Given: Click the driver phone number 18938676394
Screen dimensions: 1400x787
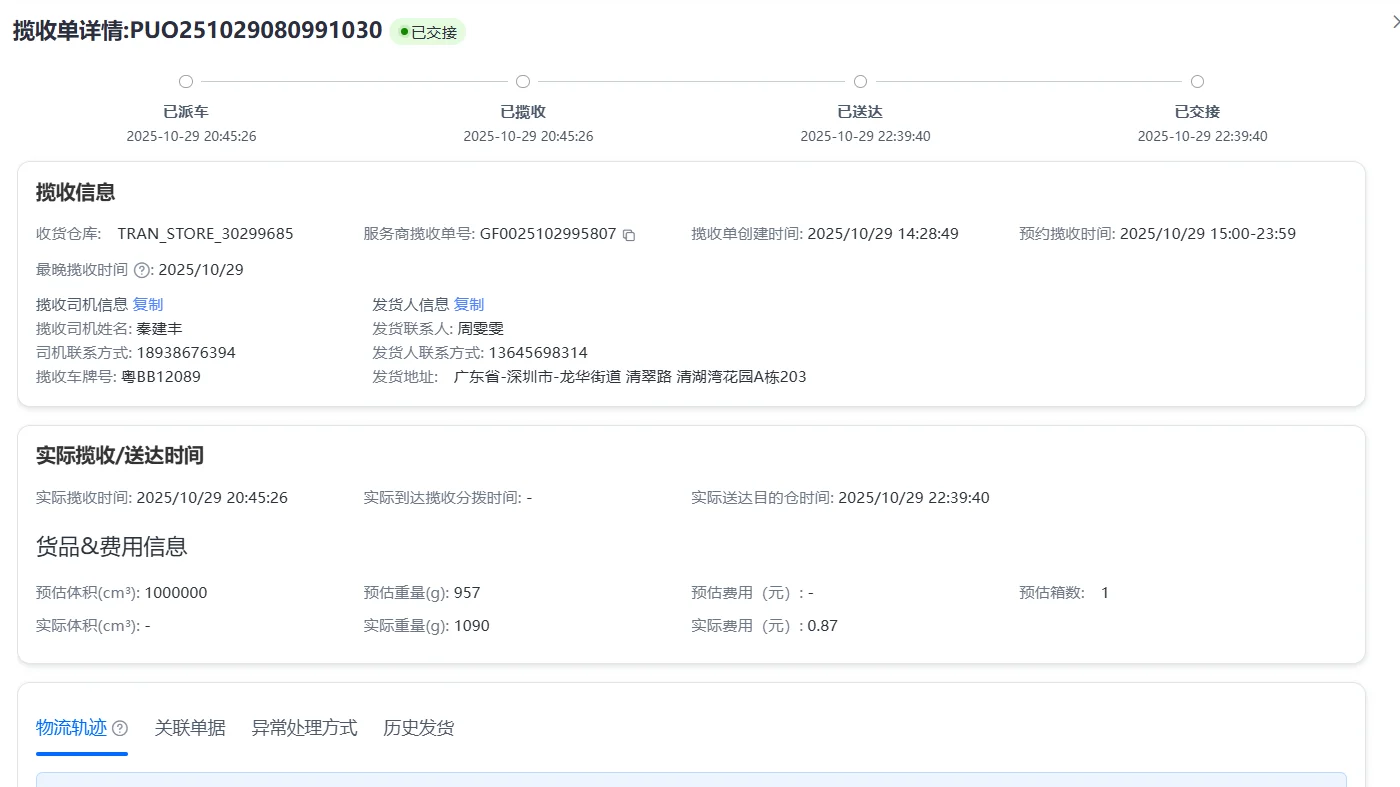Looking at the screenshot, I should click(x=186, y=353).
